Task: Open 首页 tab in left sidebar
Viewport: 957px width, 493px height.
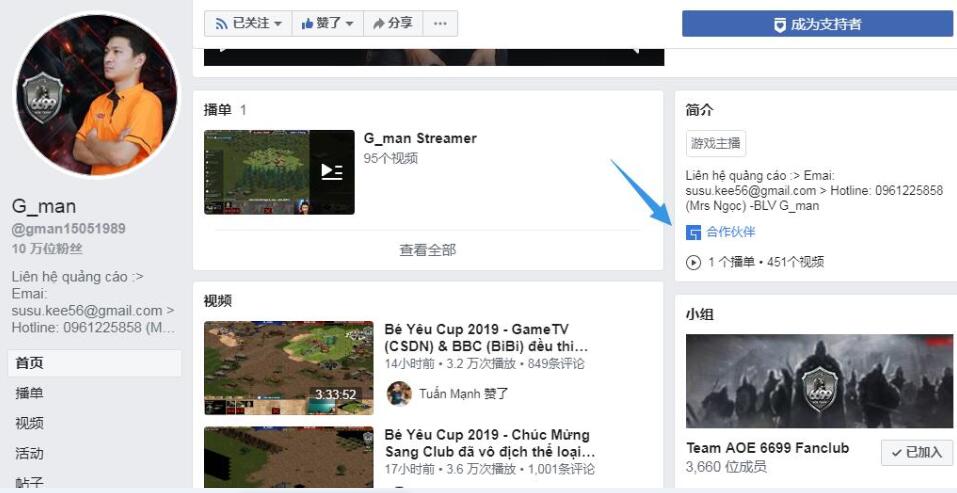Action: 29,363
